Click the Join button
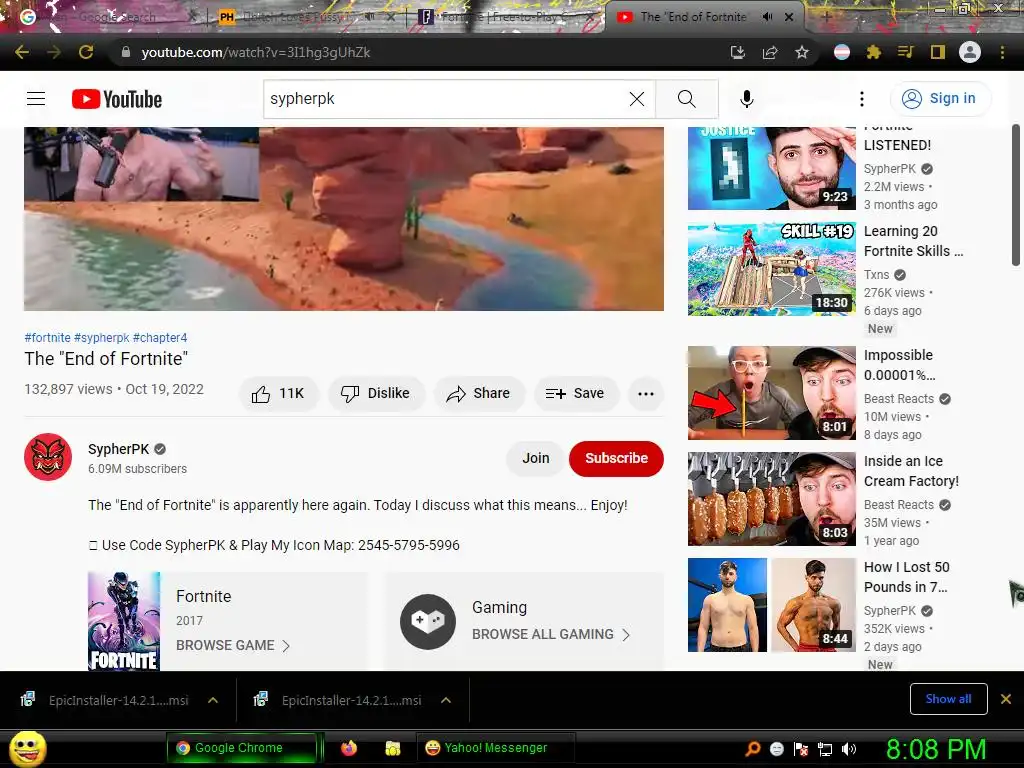1024x768 pixels. click(536, 458)
